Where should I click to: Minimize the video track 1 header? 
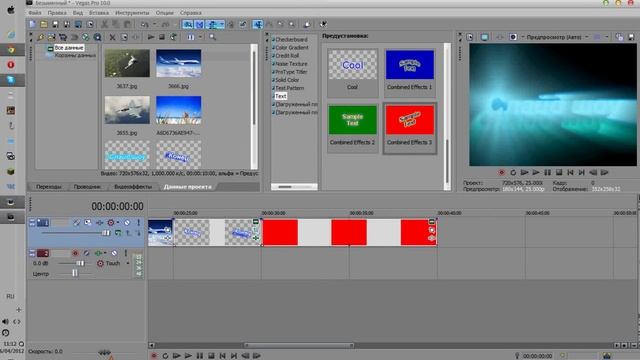click(32, 222)
